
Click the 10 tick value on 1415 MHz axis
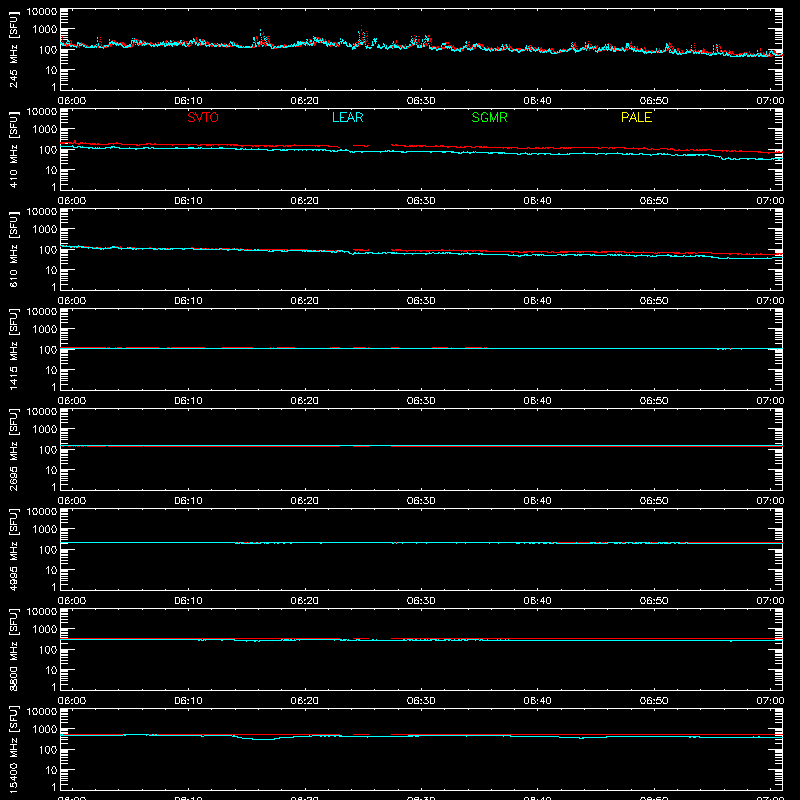[x=51, y=370]
